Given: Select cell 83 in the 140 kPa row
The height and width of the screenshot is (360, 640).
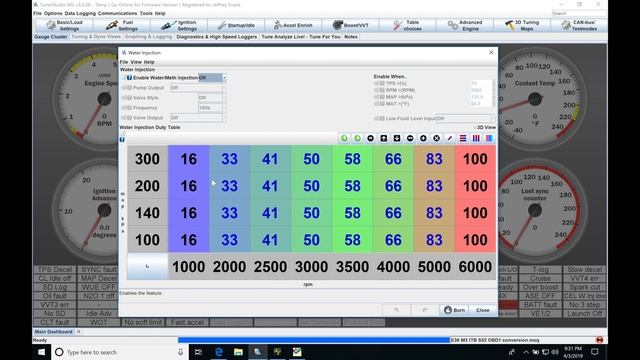Looking at the screenshot, I should (x=434, y=213).
